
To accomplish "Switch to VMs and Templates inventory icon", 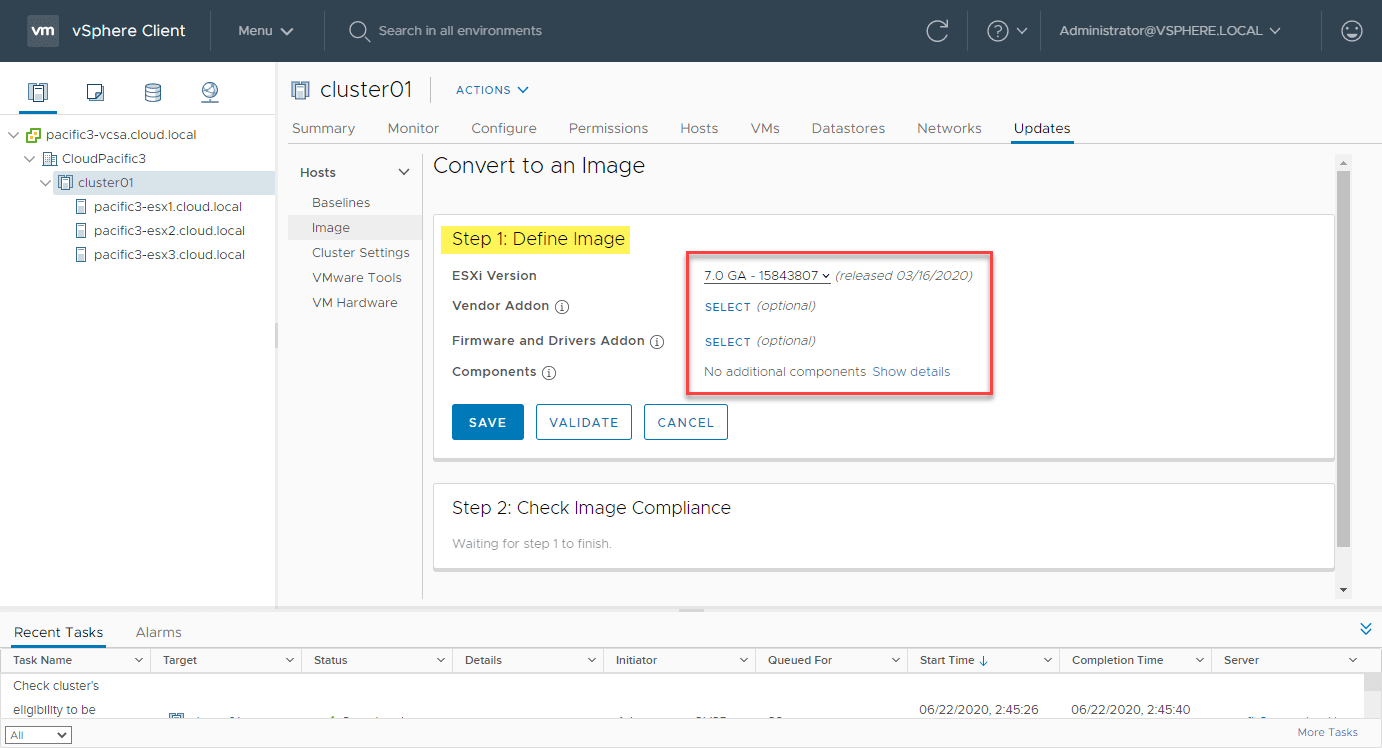I will pyautogui.click(x=95, y=93).
